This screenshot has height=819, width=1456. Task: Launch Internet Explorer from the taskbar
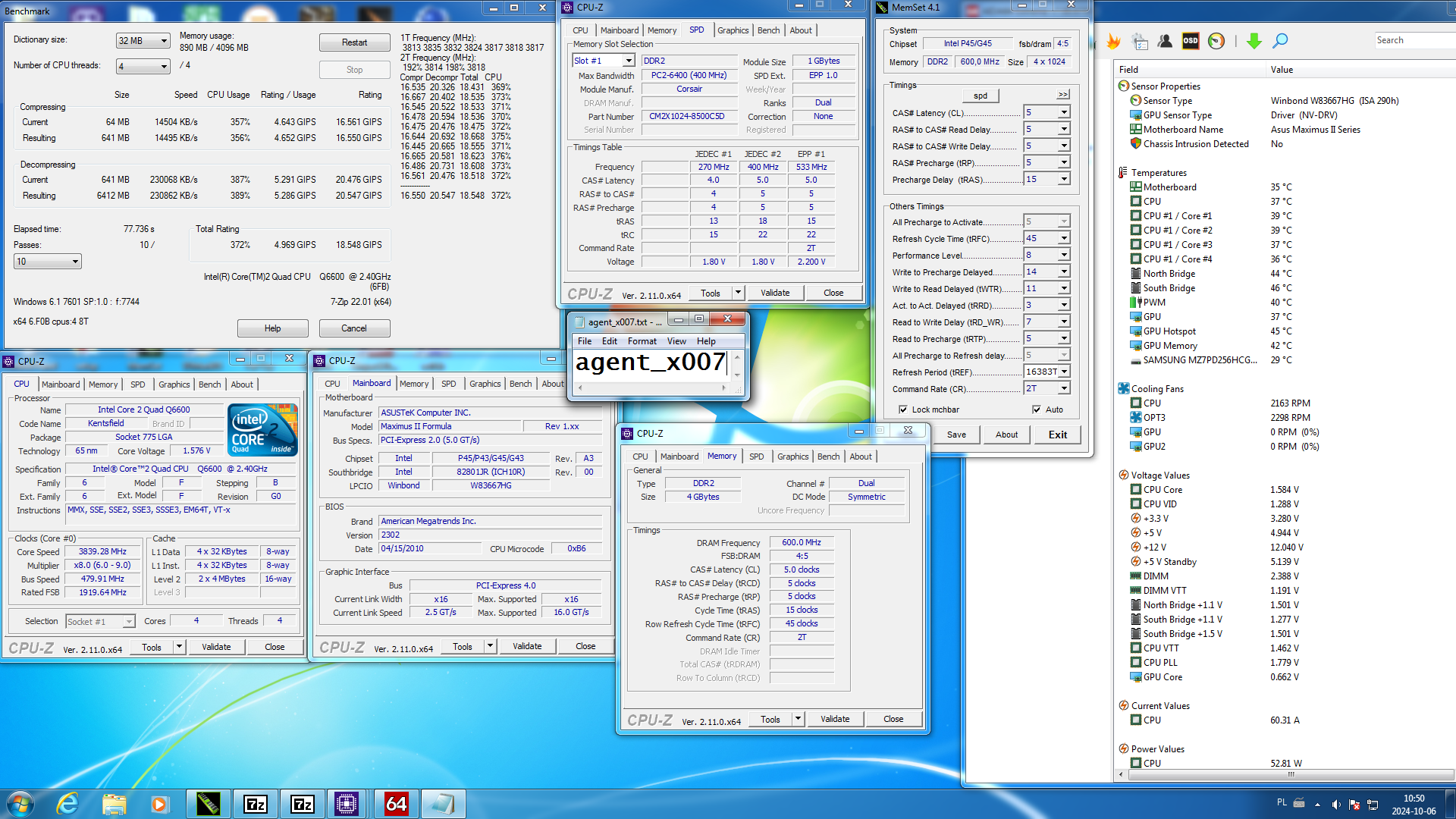tap(68, 804)
